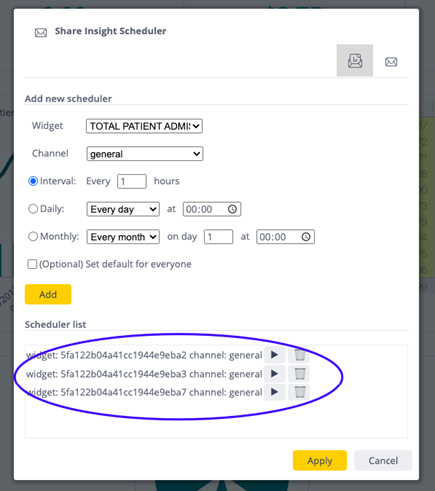Open the scheduler tab icon
Viewport: 435px width, 491px height.
pos(355,61)
